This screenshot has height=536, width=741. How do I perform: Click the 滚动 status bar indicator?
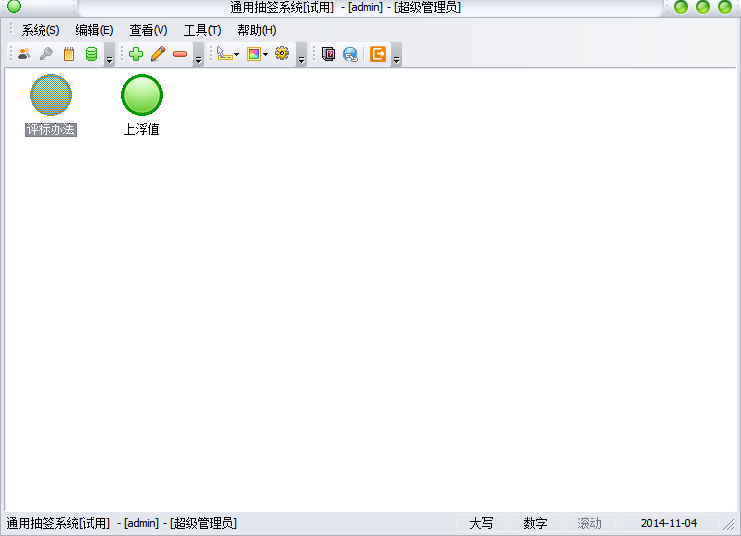click(x=589, y=523)
